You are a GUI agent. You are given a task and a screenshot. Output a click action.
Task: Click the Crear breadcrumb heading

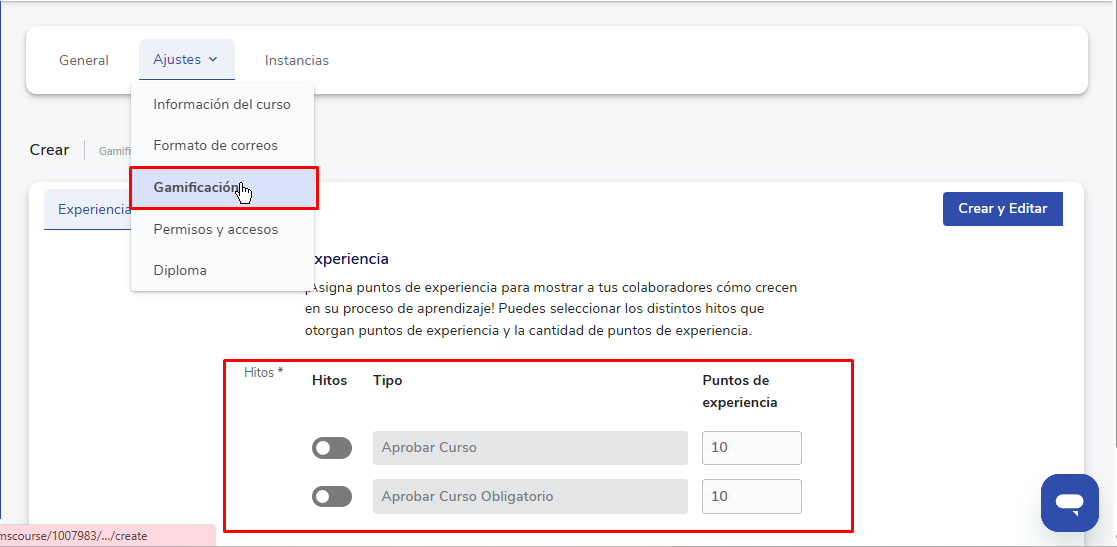(x=49, y=150)
